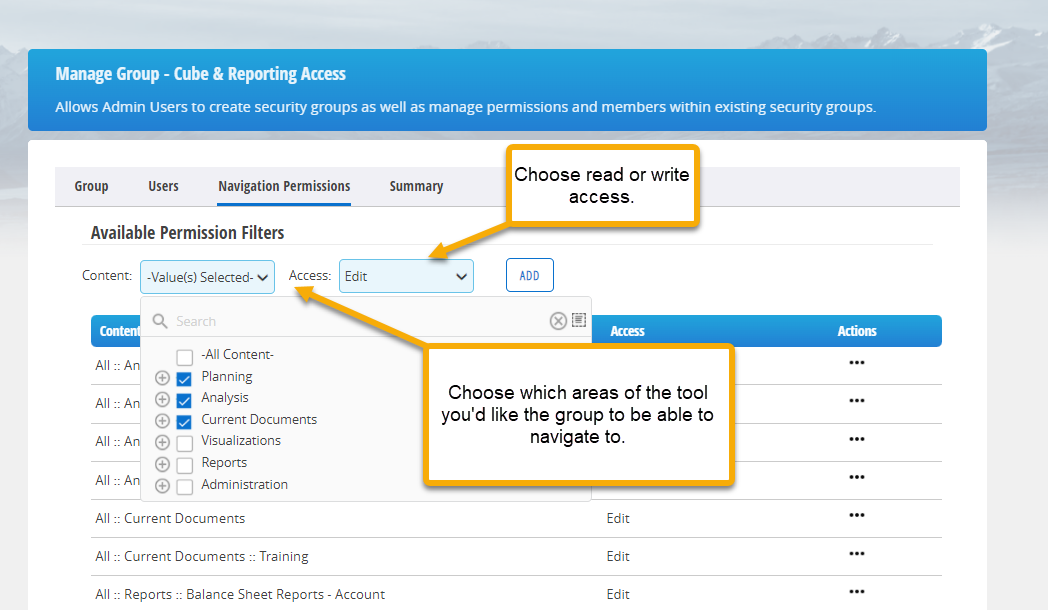Expand the Visualizations tree node
Viewport: 1048px width, 610px height.
[162, 442]
